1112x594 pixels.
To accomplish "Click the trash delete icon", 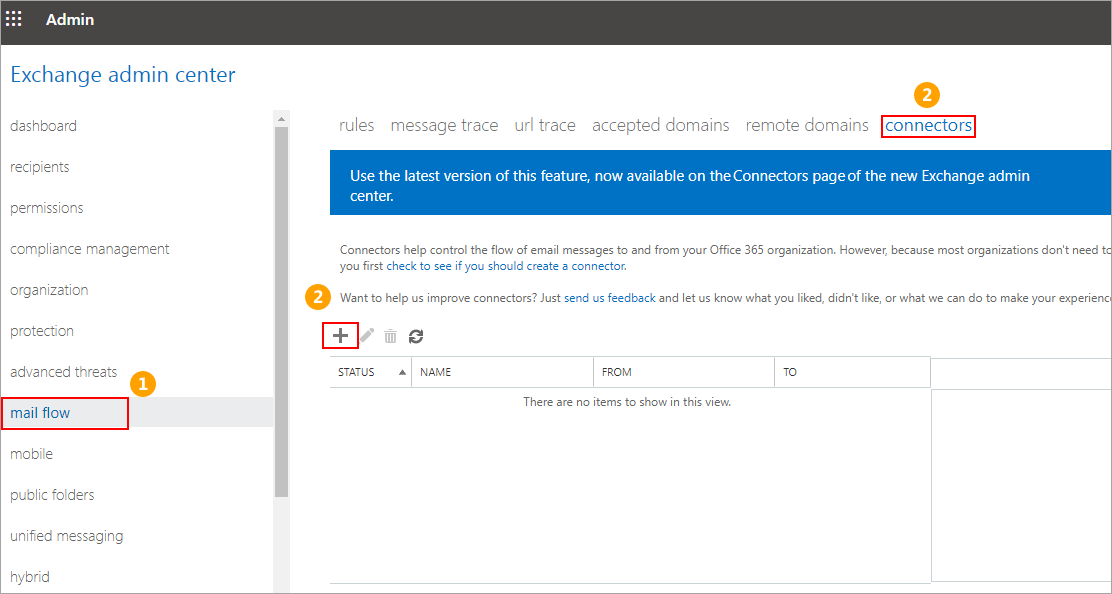I will click(391, 337).
